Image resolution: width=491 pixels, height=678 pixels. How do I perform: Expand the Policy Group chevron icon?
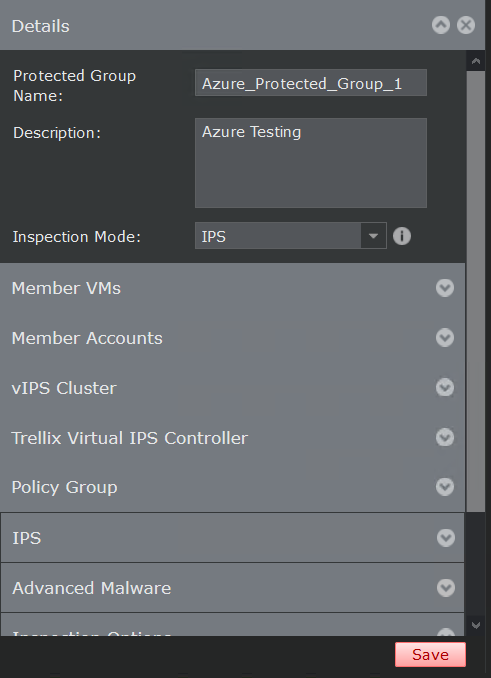[445, 487]
